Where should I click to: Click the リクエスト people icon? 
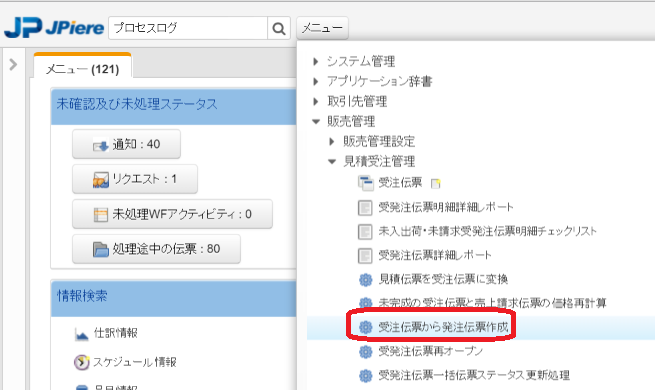101,180
